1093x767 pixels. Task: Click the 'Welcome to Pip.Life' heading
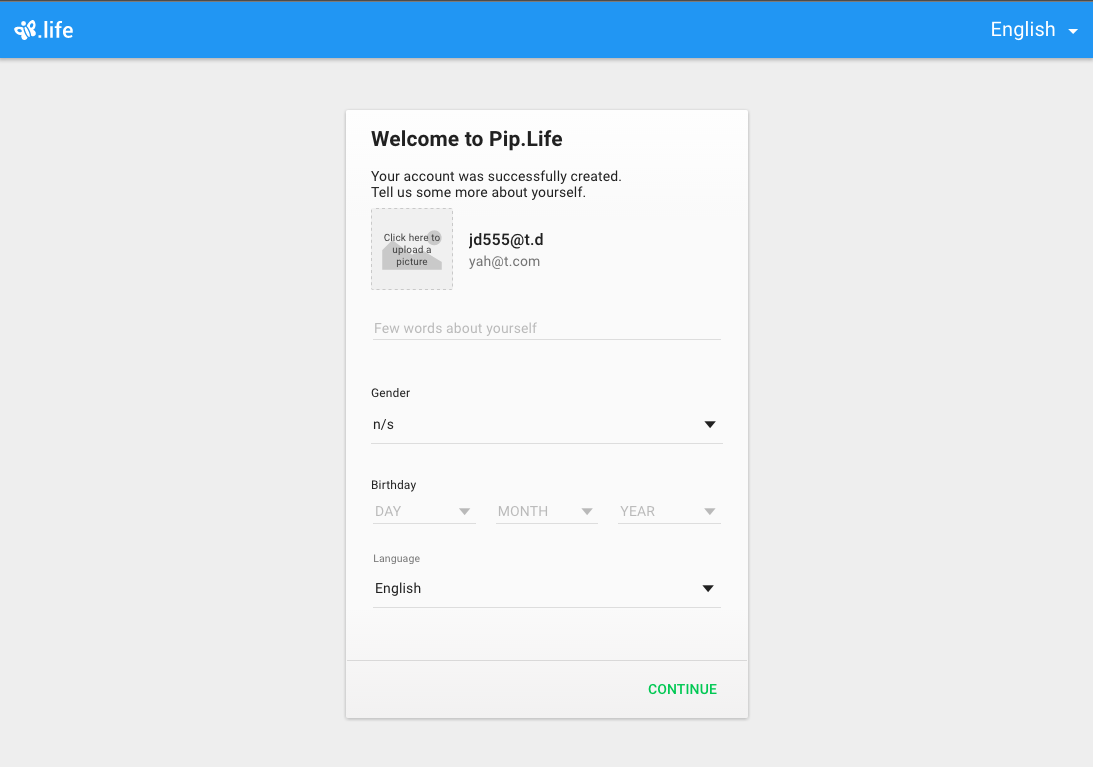466,139
